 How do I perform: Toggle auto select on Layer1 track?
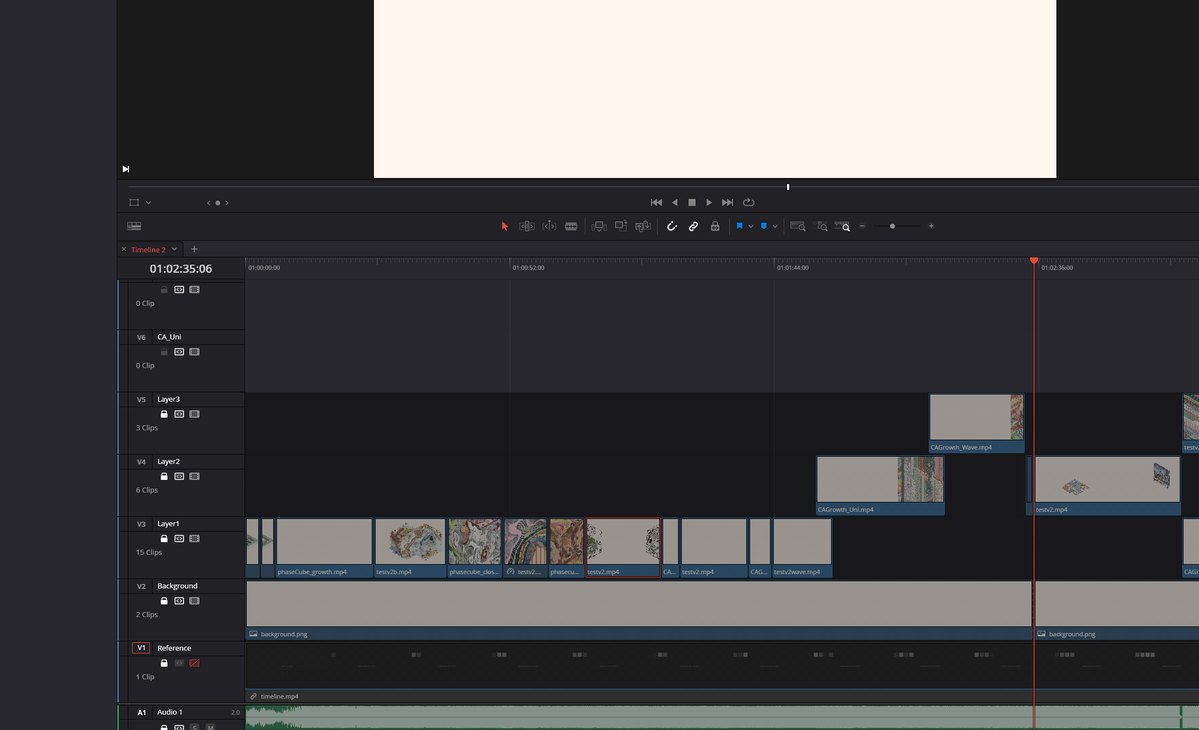[179, 539]
